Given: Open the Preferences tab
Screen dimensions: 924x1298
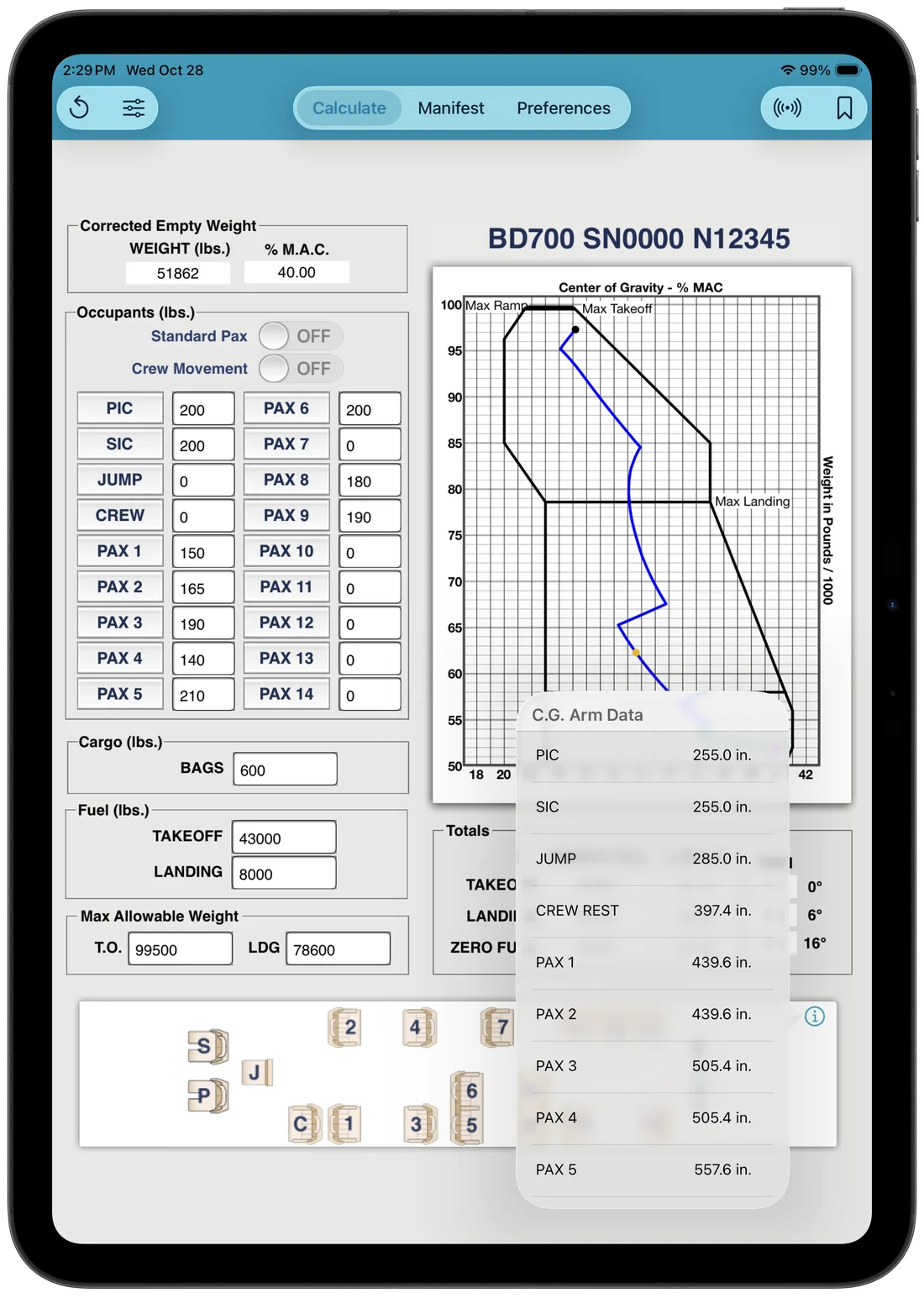Looking at the screenshot, I should pos(564,108).
